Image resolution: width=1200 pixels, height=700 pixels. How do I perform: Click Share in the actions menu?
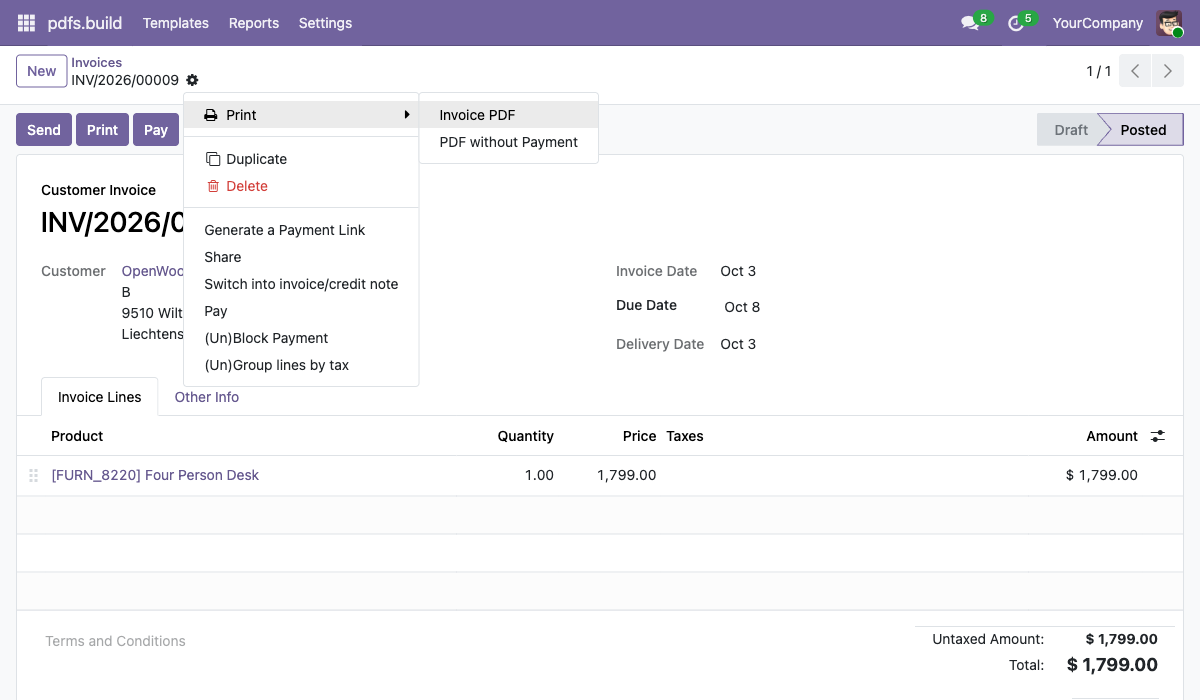point(301,257)
